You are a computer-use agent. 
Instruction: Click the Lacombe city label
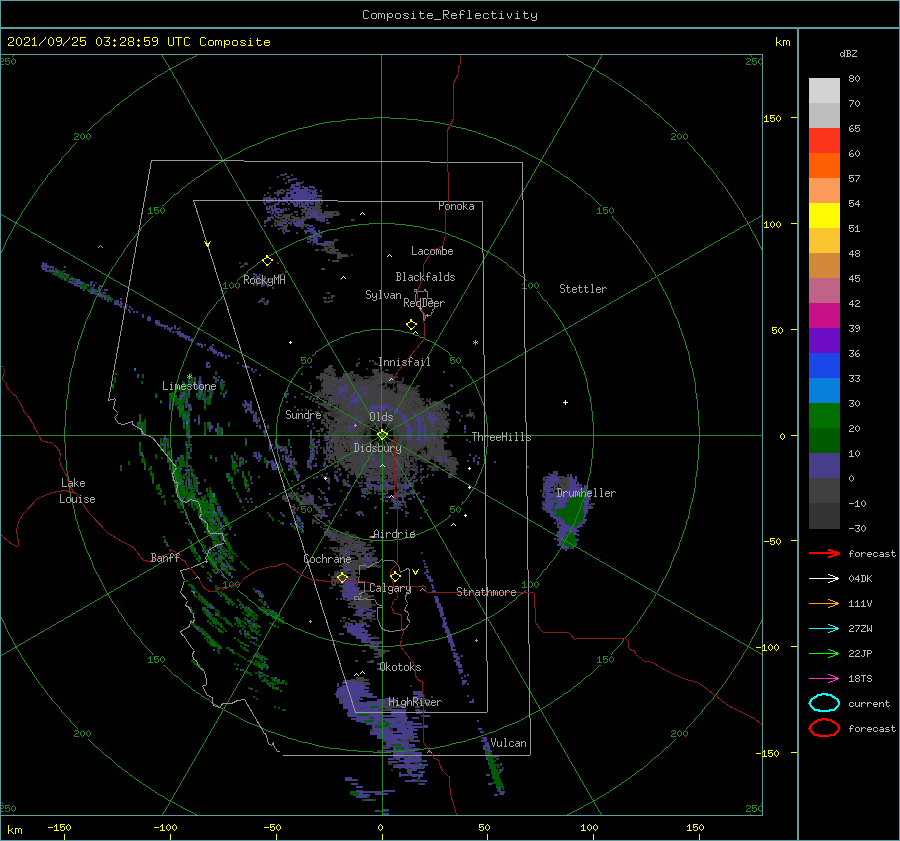click(432, 251)
